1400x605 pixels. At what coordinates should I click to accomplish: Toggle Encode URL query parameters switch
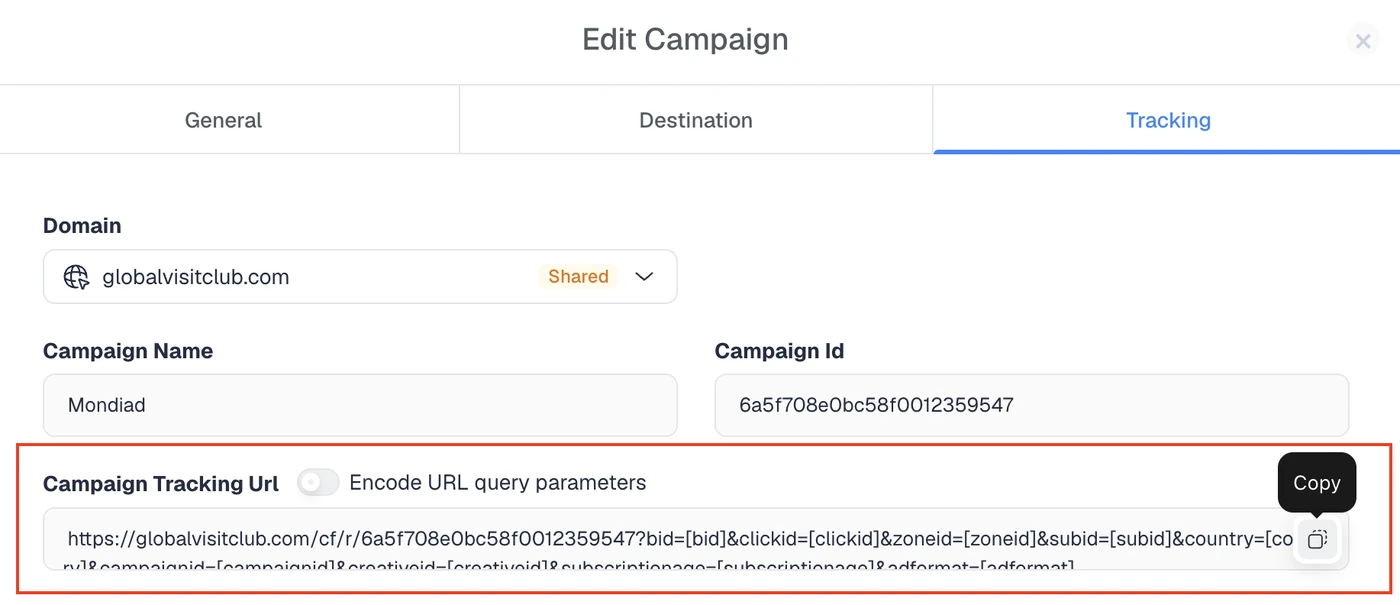tap(318, 483)
